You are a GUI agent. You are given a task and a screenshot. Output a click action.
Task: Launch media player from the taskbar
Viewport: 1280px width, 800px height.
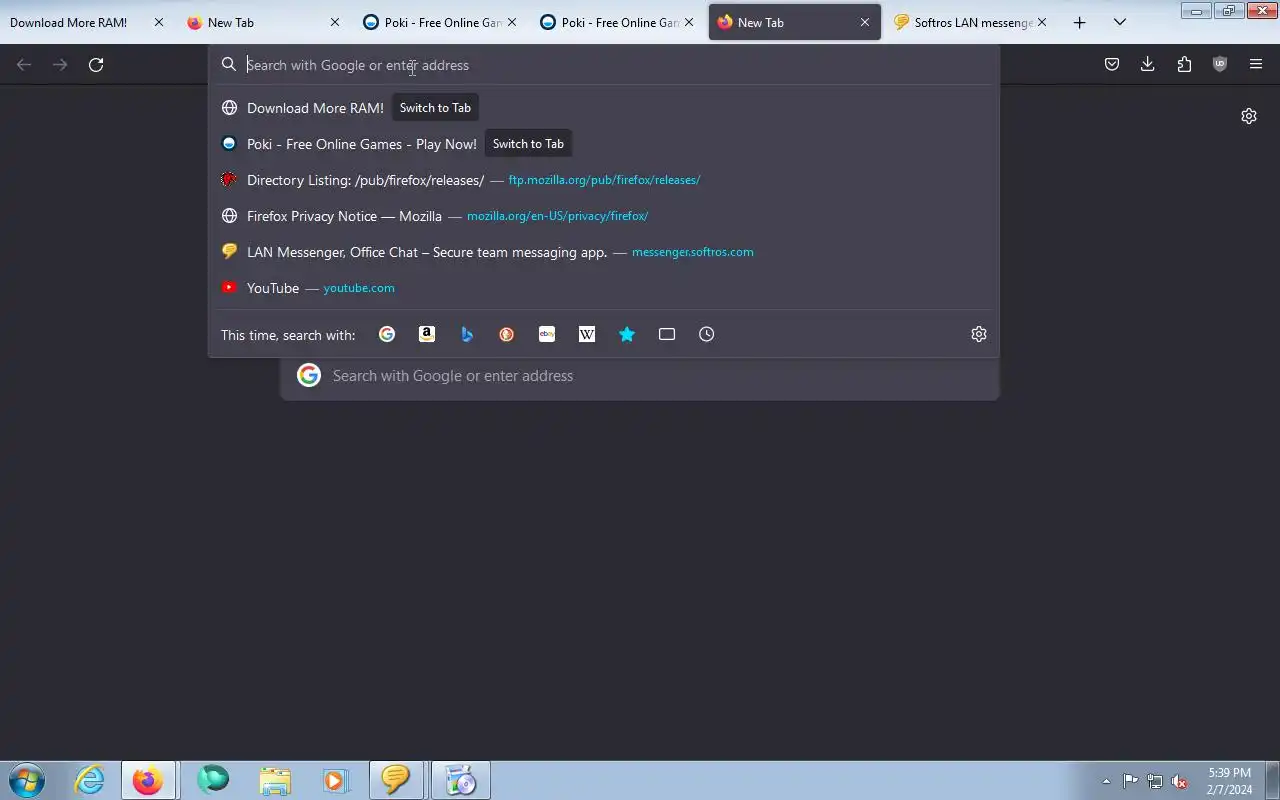click(335, 780)
